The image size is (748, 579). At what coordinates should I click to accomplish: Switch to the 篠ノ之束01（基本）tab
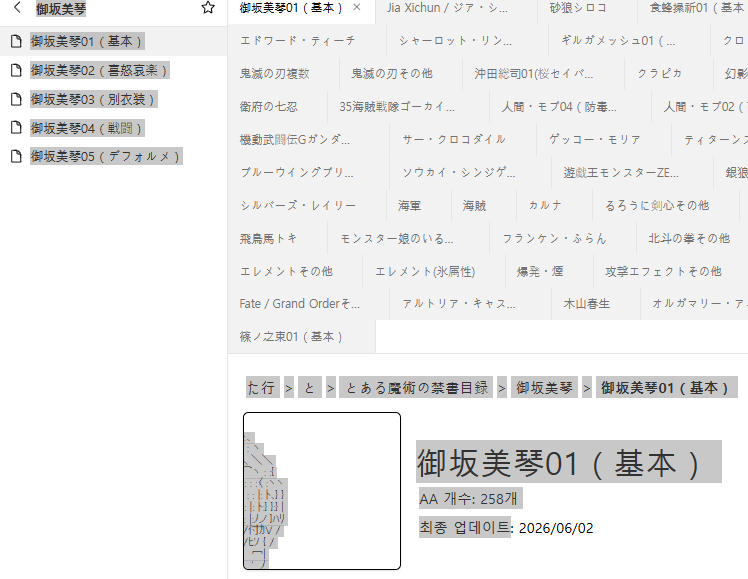pyautogui.click(x=302, y=337)
